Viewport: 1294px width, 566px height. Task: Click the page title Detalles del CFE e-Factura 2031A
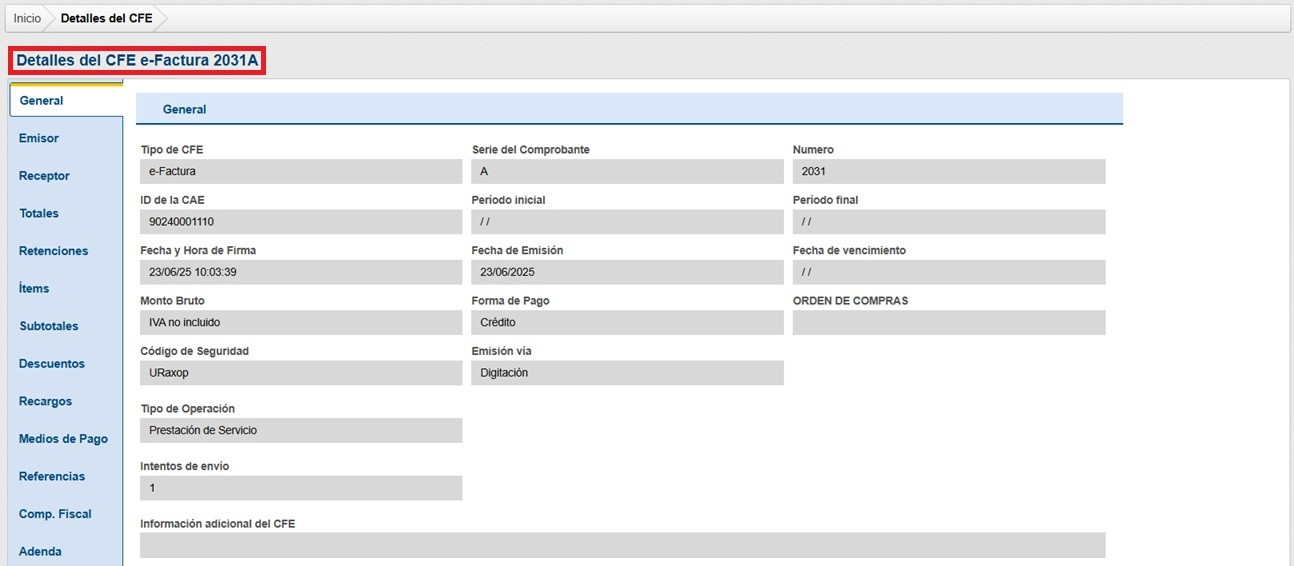(x=137, y=61)
